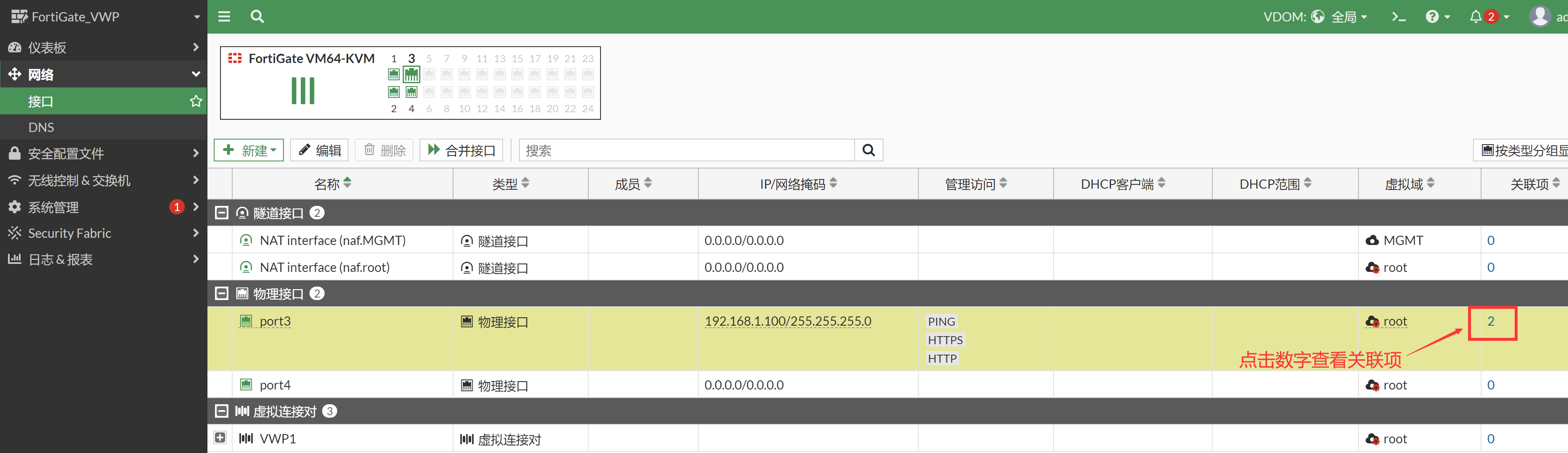Click port 3 icon in faceplate diagram
Screen dimensions: 1568x453
tap(412, 75)
